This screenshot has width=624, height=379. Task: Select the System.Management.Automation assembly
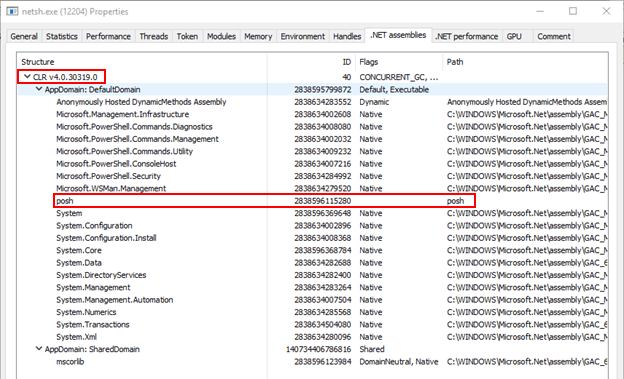[x=312, y=300]
